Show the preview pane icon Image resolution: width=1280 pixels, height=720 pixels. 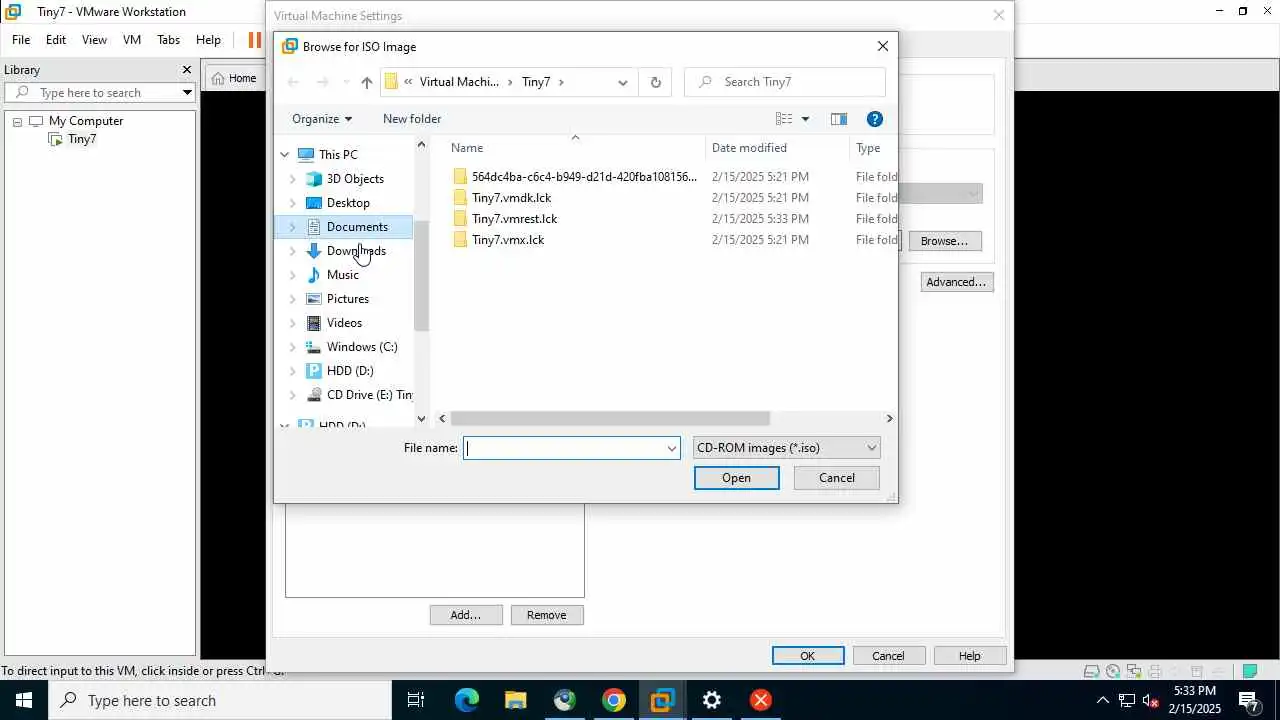point(839,119)
